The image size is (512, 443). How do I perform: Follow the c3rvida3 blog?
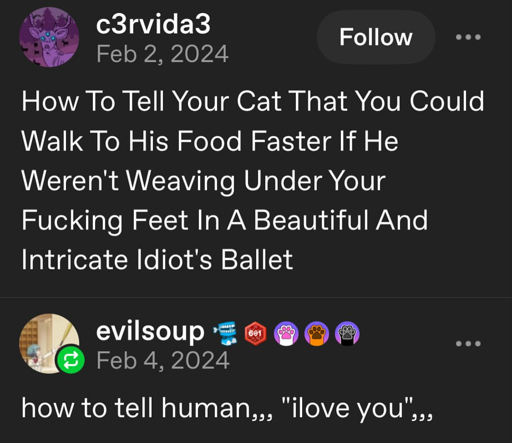(x=376, y=37)
